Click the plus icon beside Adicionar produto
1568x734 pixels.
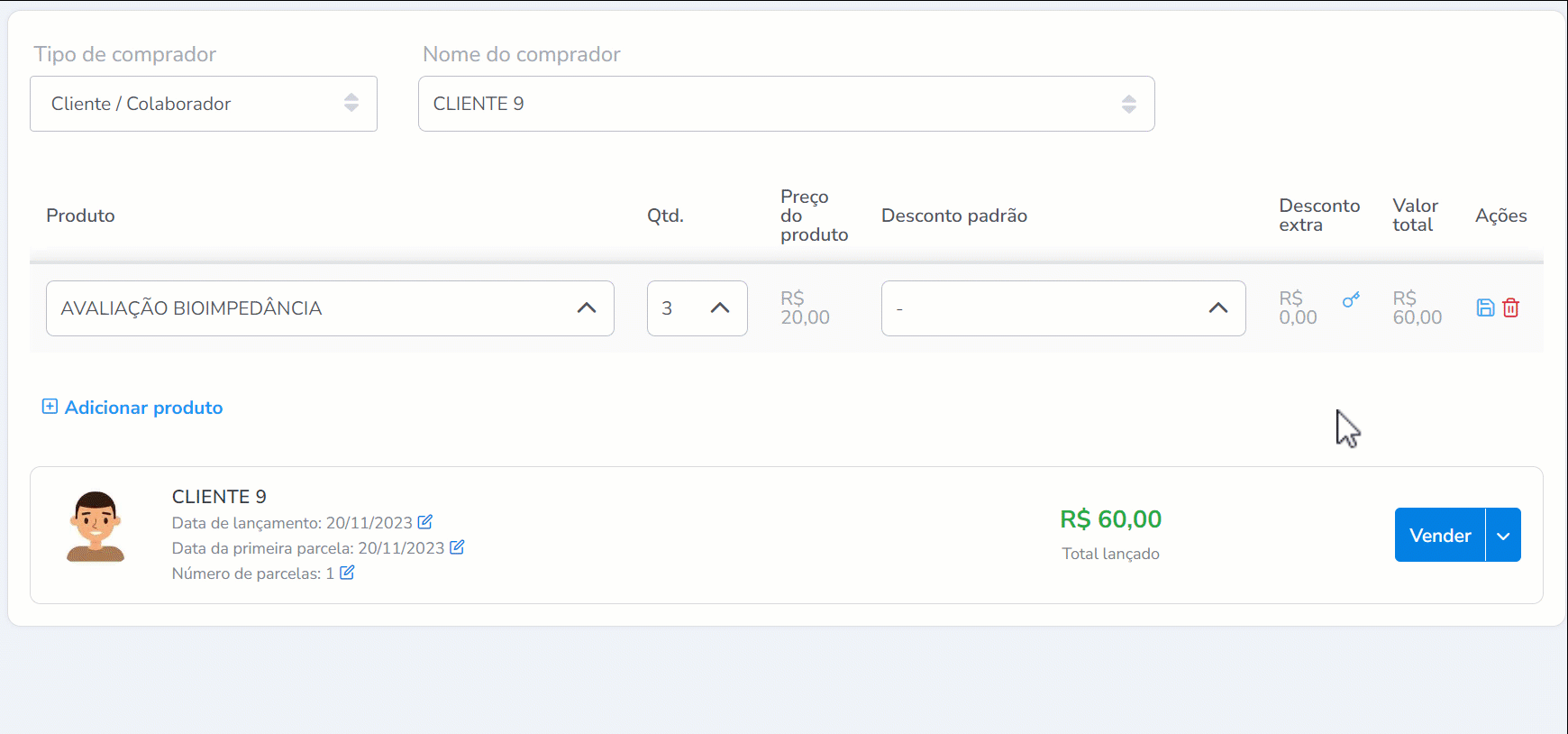click(x=50, y=407)
